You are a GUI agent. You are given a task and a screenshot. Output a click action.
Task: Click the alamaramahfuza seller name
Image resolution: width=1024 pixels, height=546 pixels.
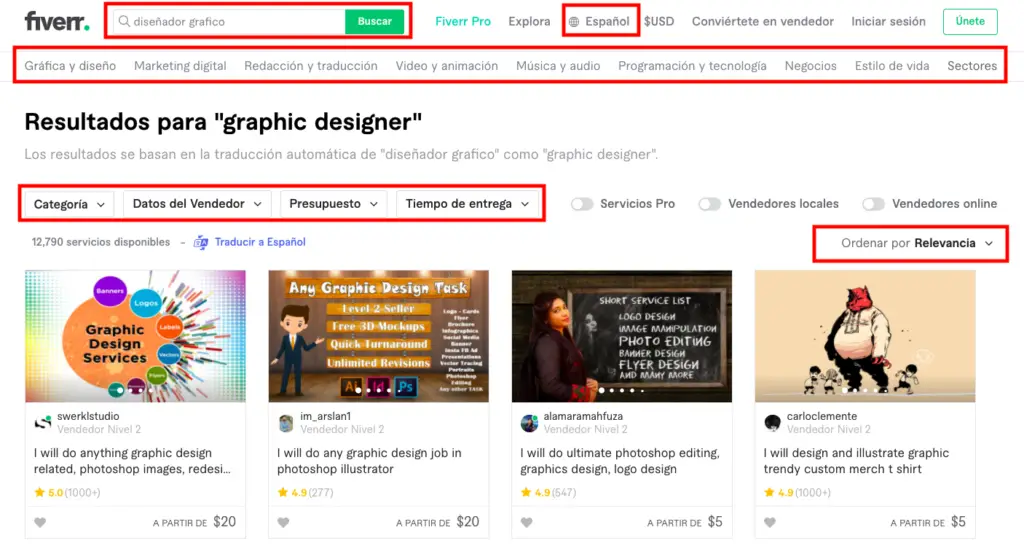[x=583, y=416]
